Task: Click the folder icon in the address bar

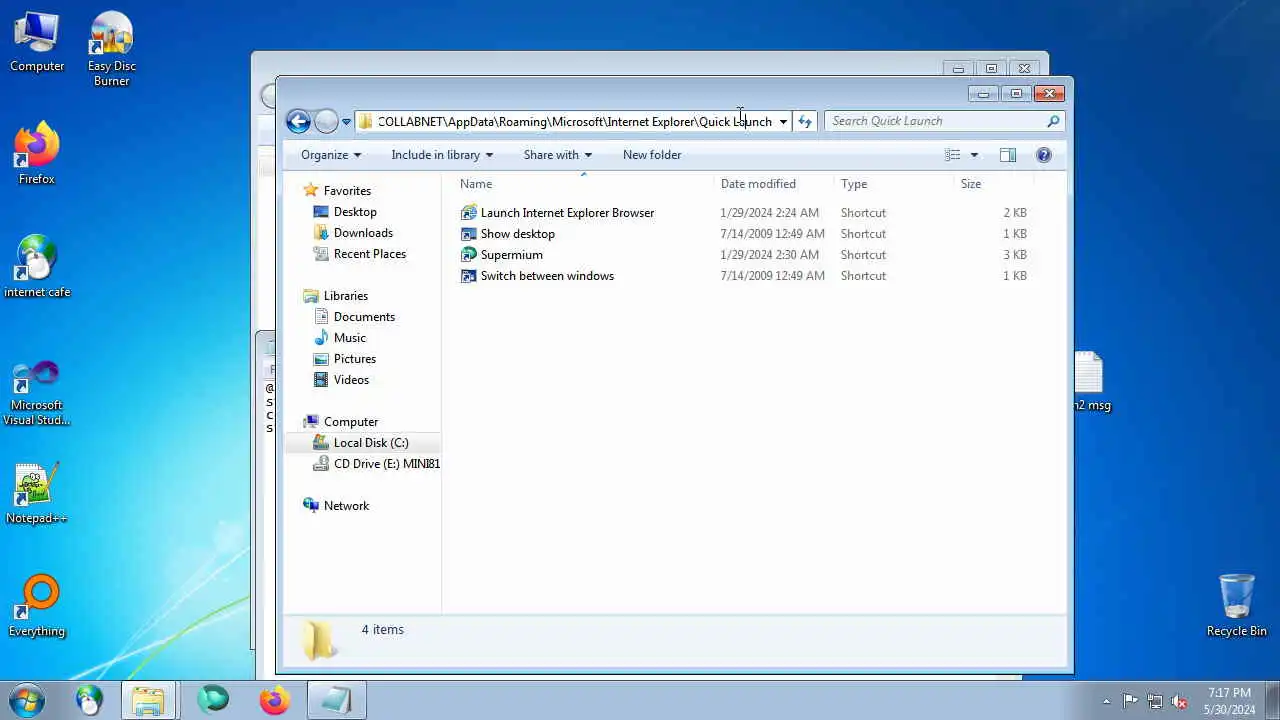Action: (x=366, y=121)
